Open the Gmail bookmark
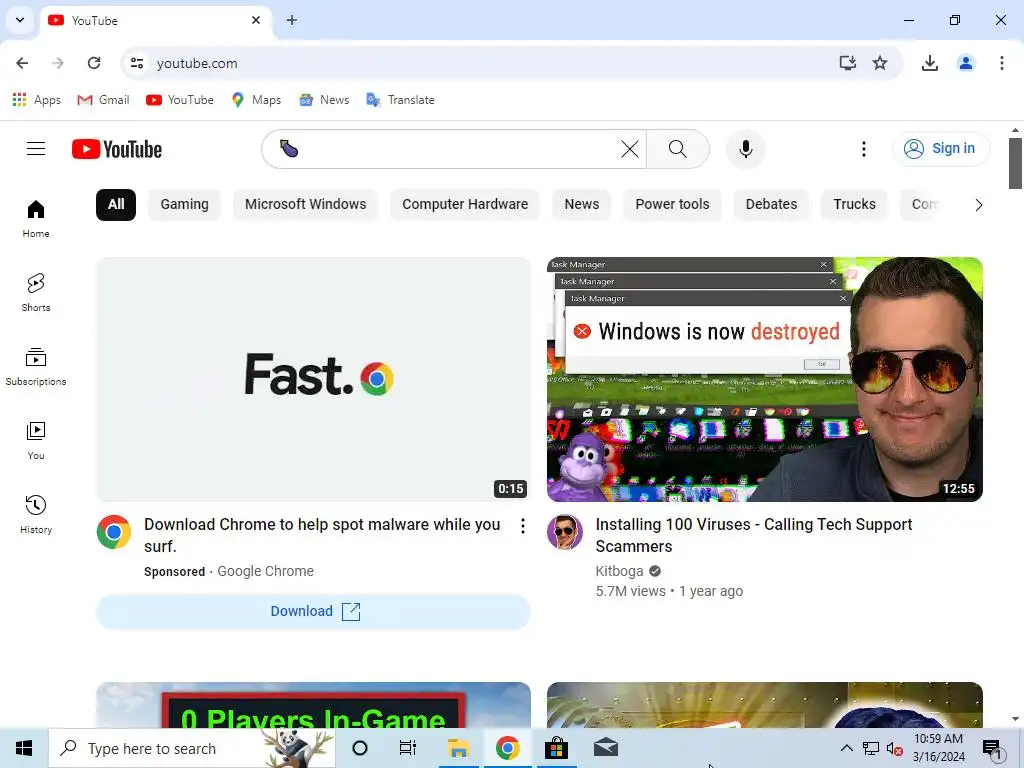The width and height of the screenshot is (1024, 768). [x=103, y=100]
